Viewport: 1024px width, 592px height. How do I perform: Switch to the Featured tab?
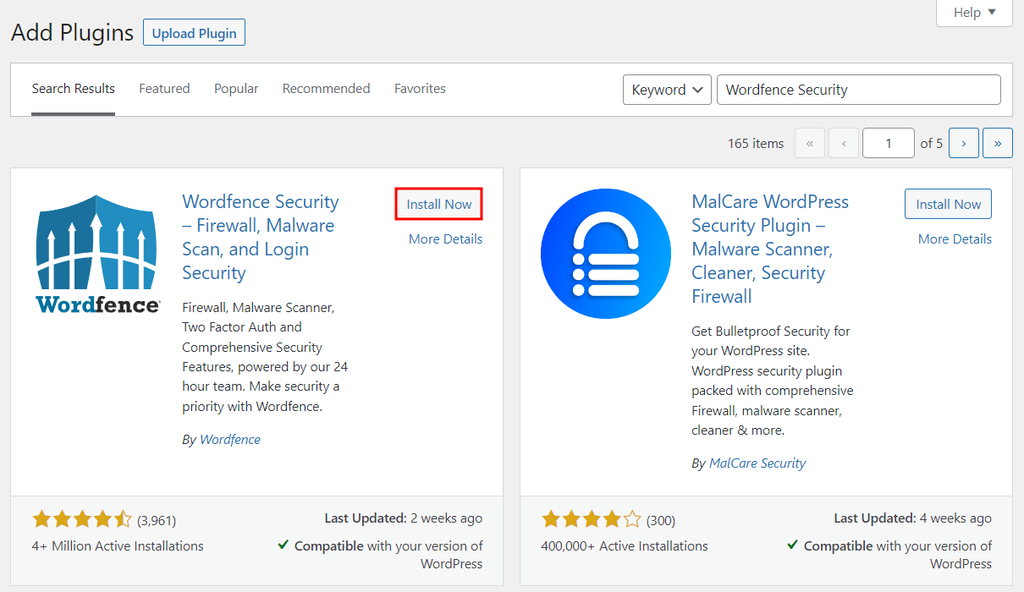point(164,89)
